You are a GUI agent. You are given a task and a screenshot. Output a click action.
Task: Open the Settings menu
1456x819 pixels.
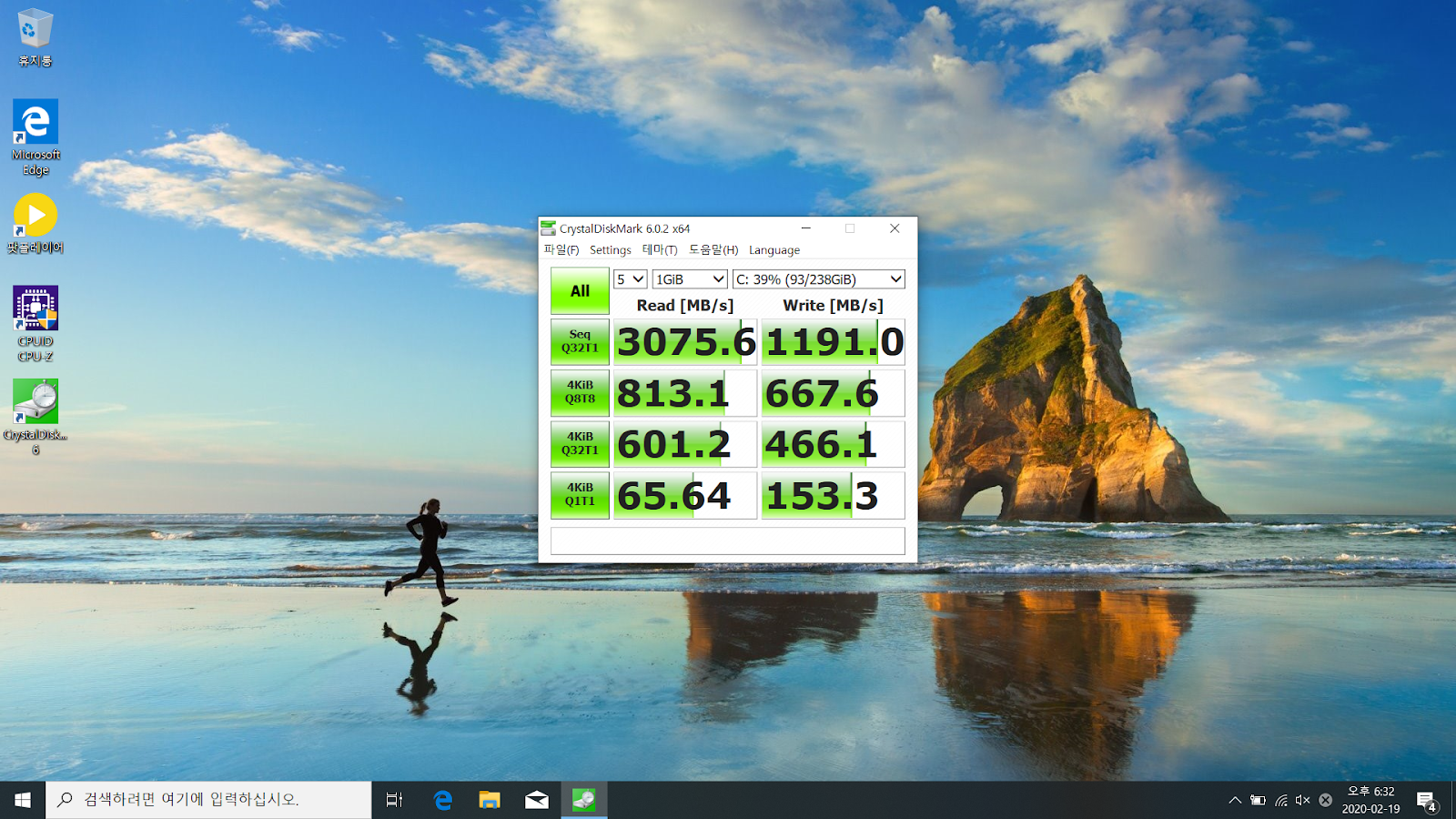tap(610, 250)
